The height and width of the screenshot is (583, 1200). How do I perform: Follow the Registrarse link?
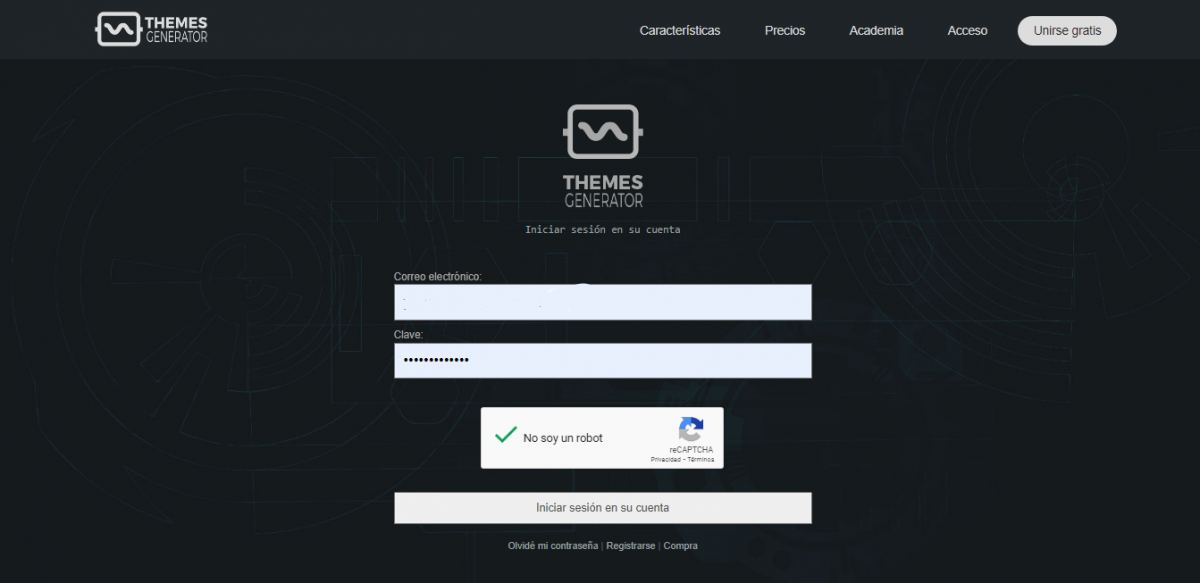coord(630,546)
